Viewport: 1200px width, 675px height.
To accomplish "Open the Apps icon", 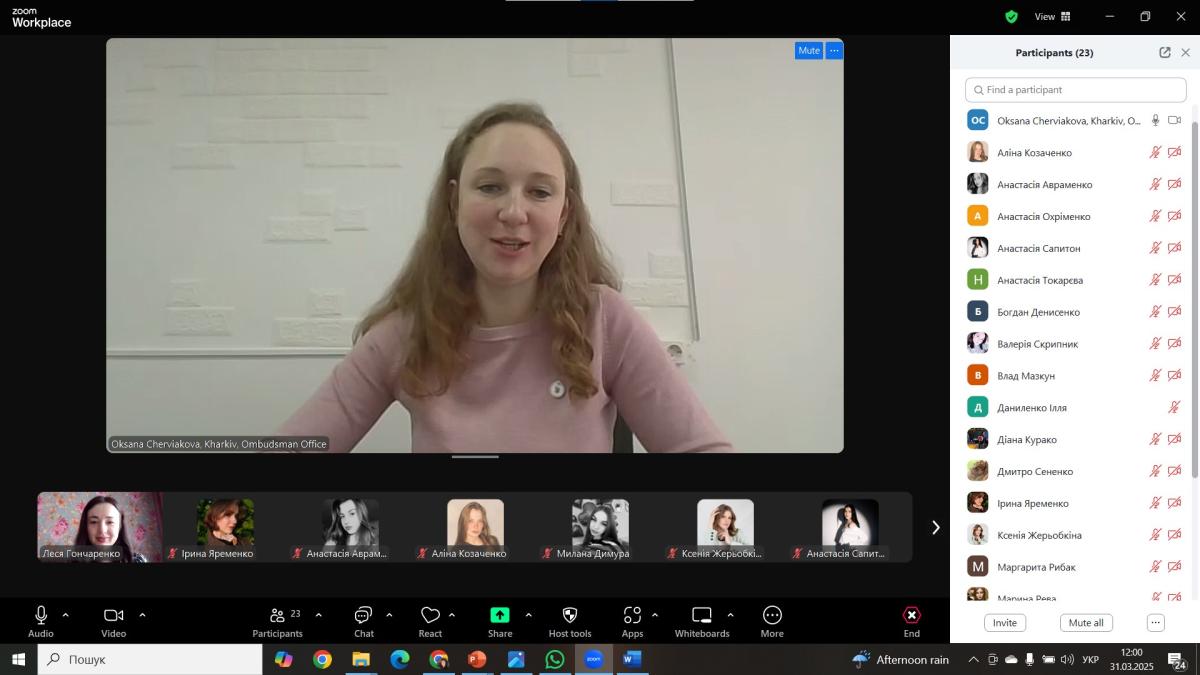I will [632, 615].
